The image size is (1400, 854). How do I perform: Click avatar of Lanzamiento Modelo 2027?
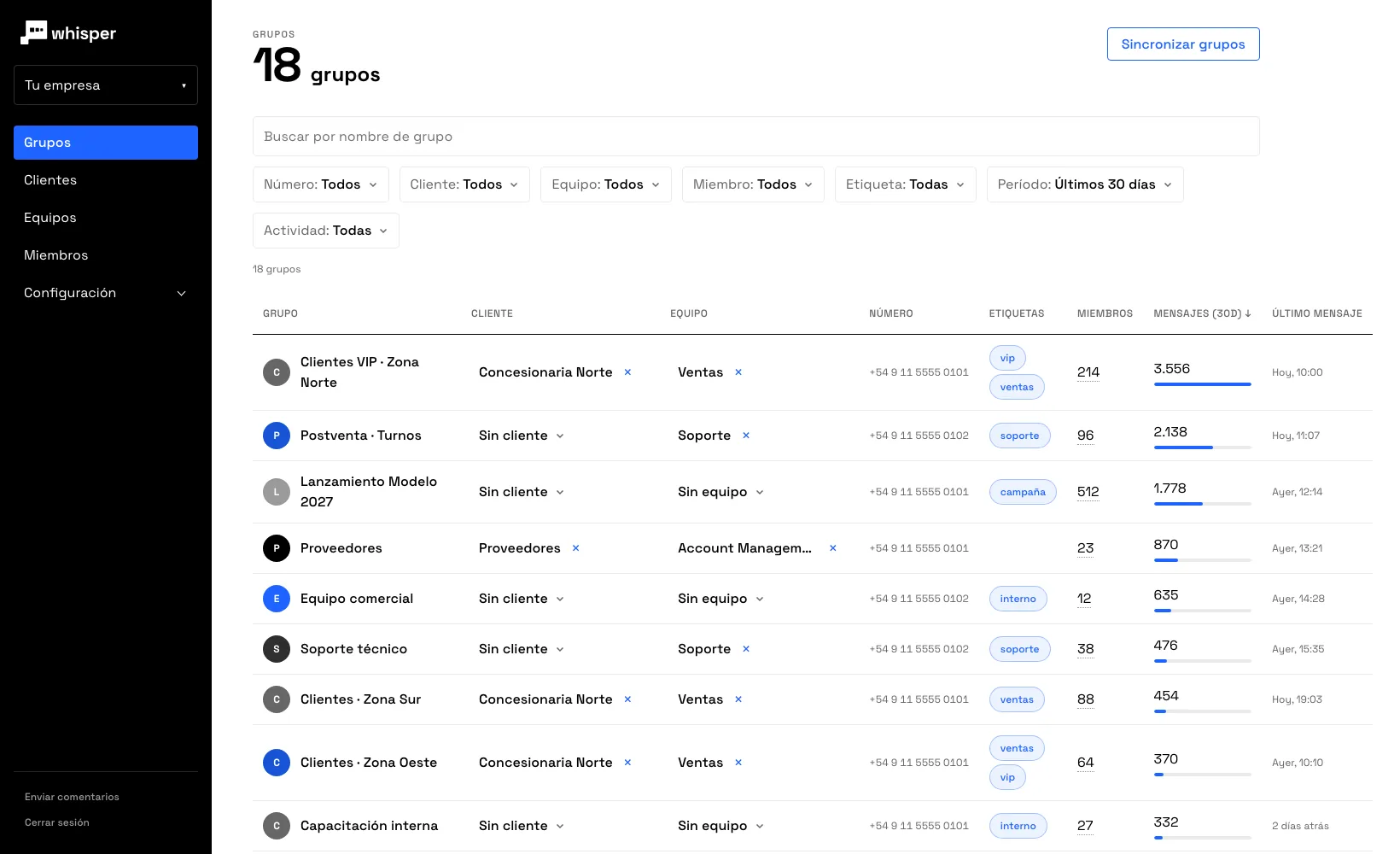point(277,492)
